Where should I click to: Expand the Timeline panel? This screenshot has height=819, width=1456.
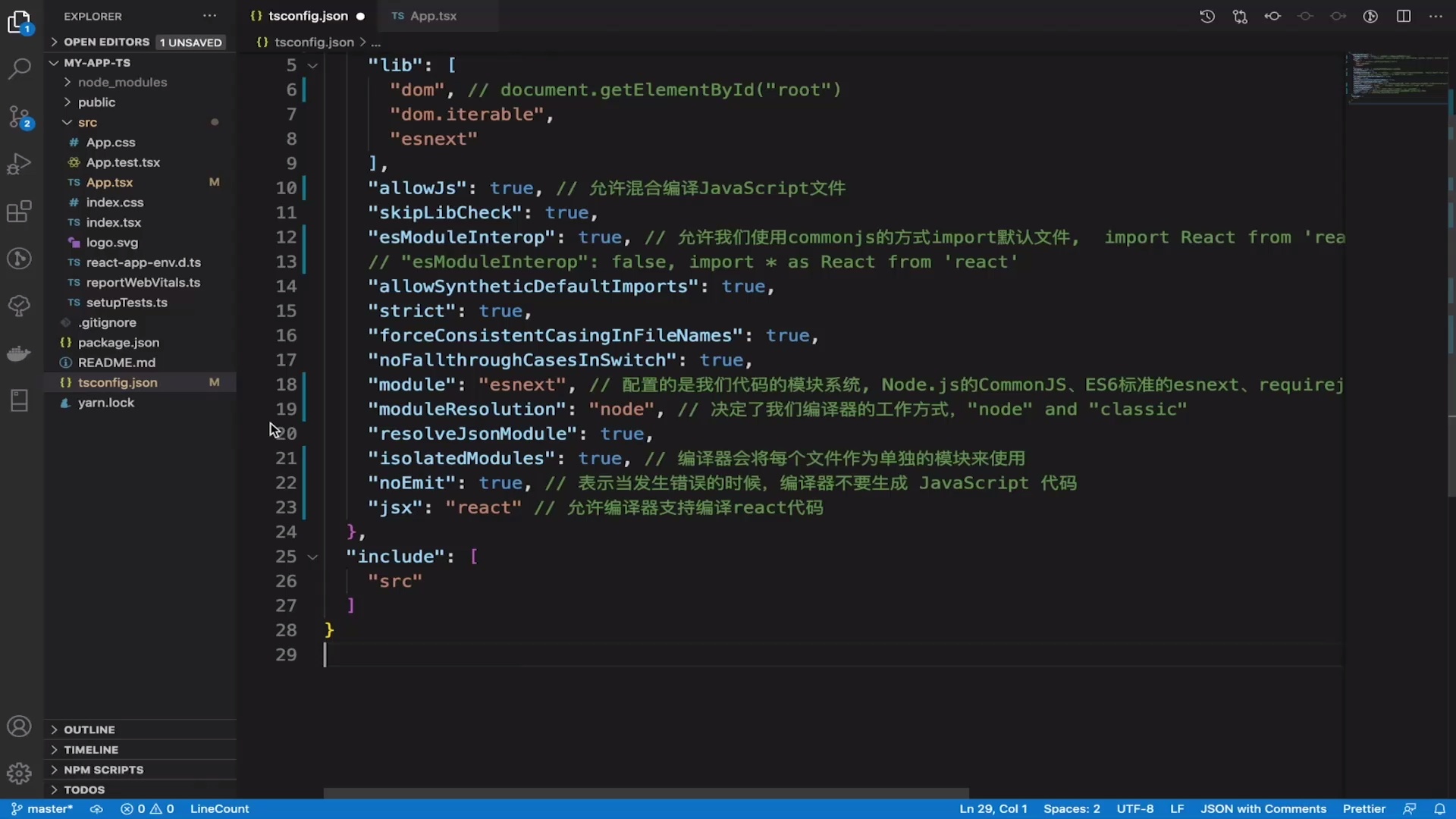140,749
